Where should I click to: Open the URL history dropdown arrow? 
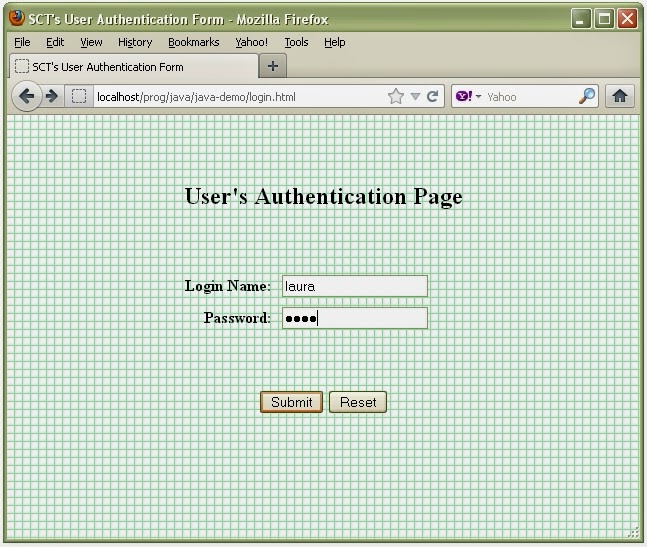tap(416, 97)
